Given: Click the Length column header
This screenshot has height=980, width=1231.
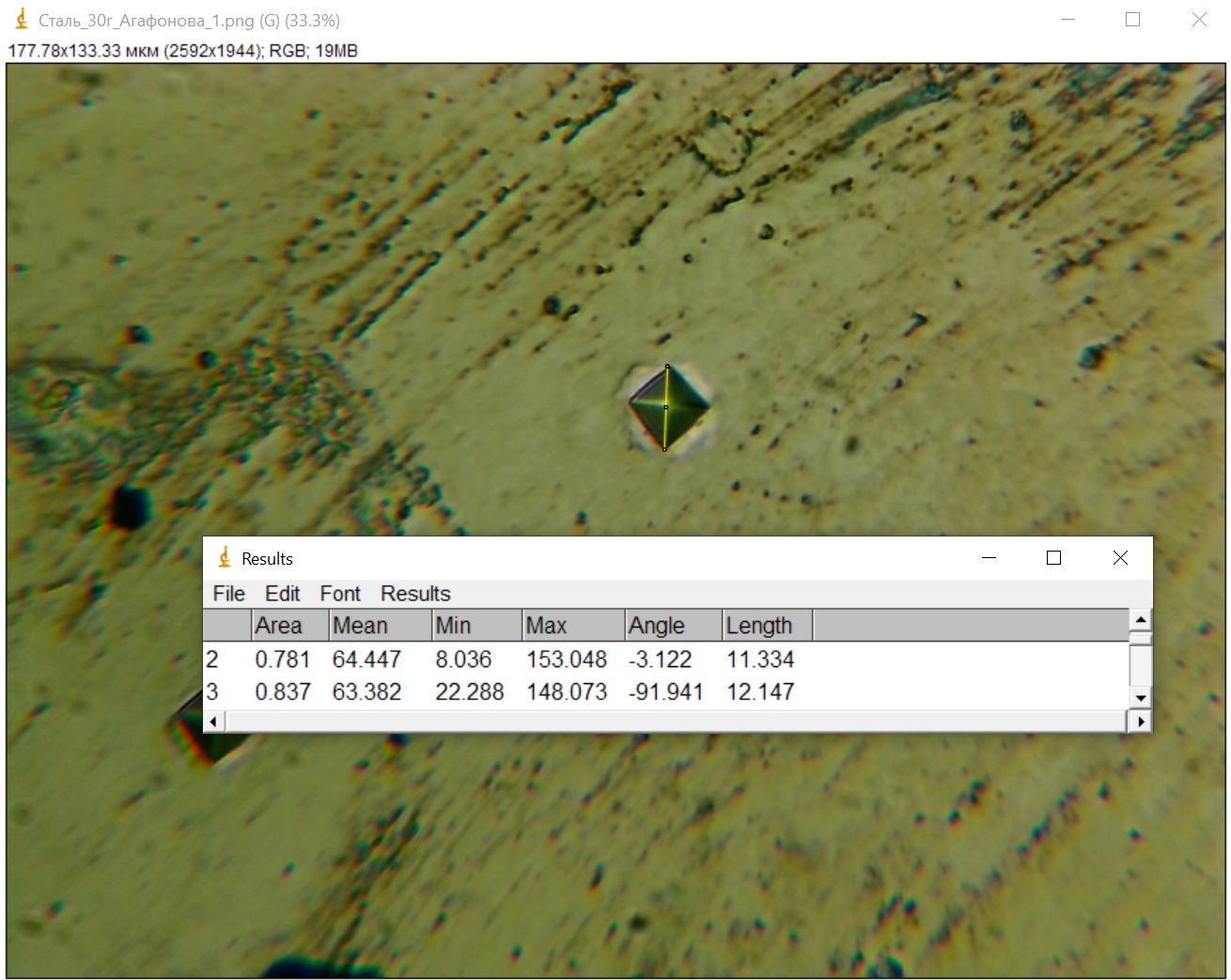Looking at the screenshot, I should [767, 626].
